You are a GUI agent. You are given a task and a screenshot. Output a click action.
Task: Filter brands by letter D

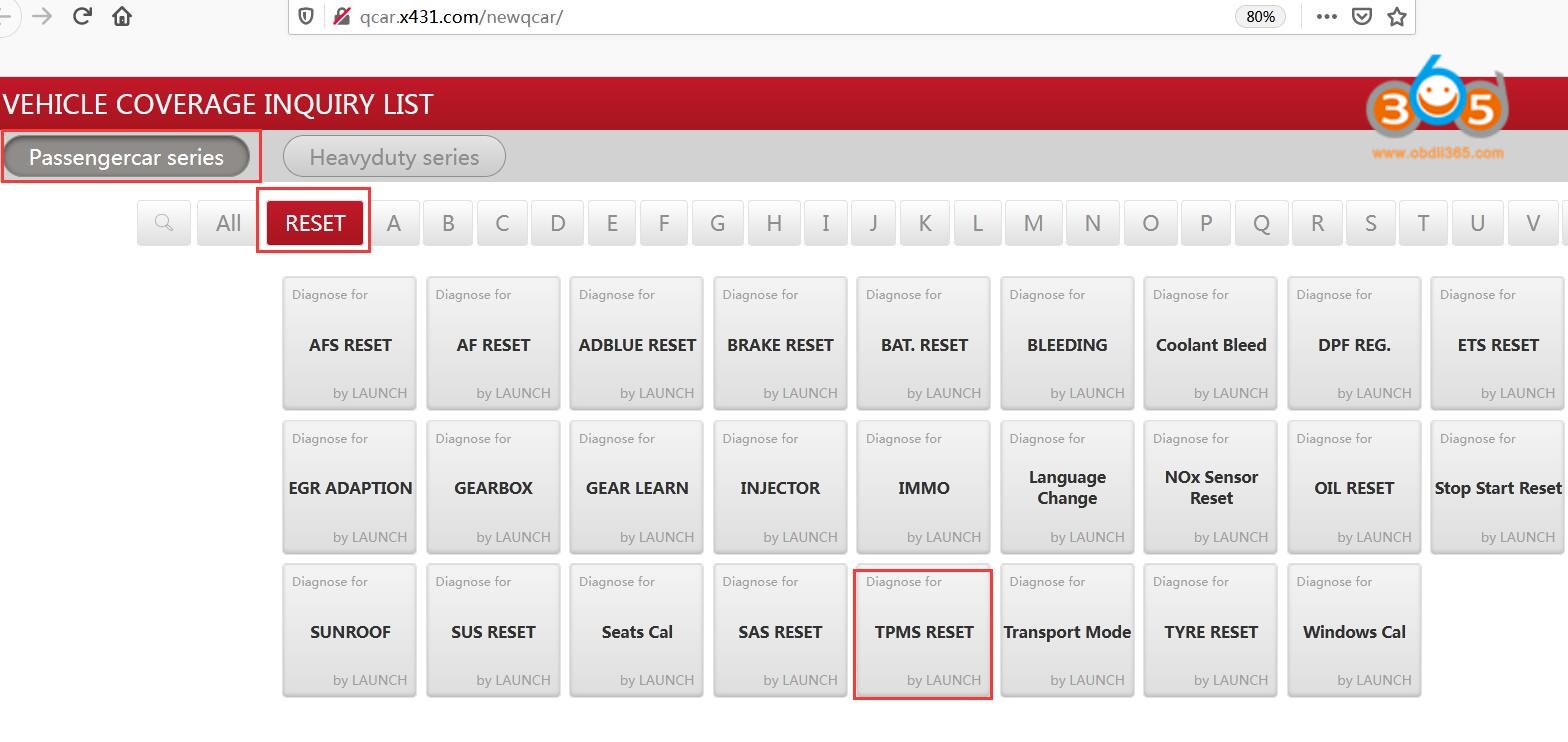pos(557,223)
